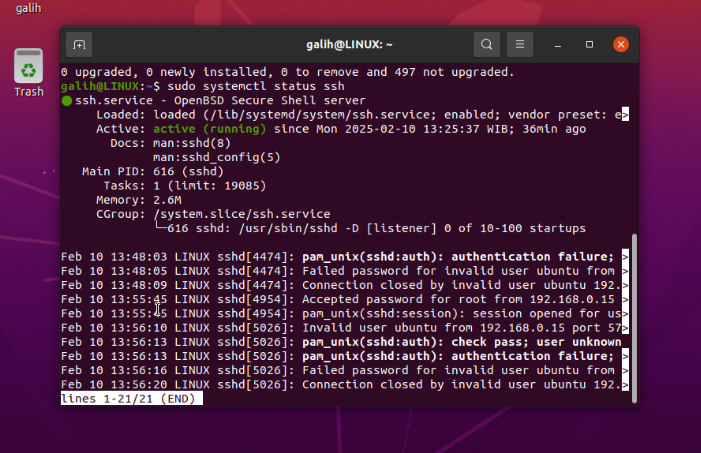Open the Trash desktop icon
The width and height of the screenshot is (701, 453).
pyautogui.click(x=29, y=73)
